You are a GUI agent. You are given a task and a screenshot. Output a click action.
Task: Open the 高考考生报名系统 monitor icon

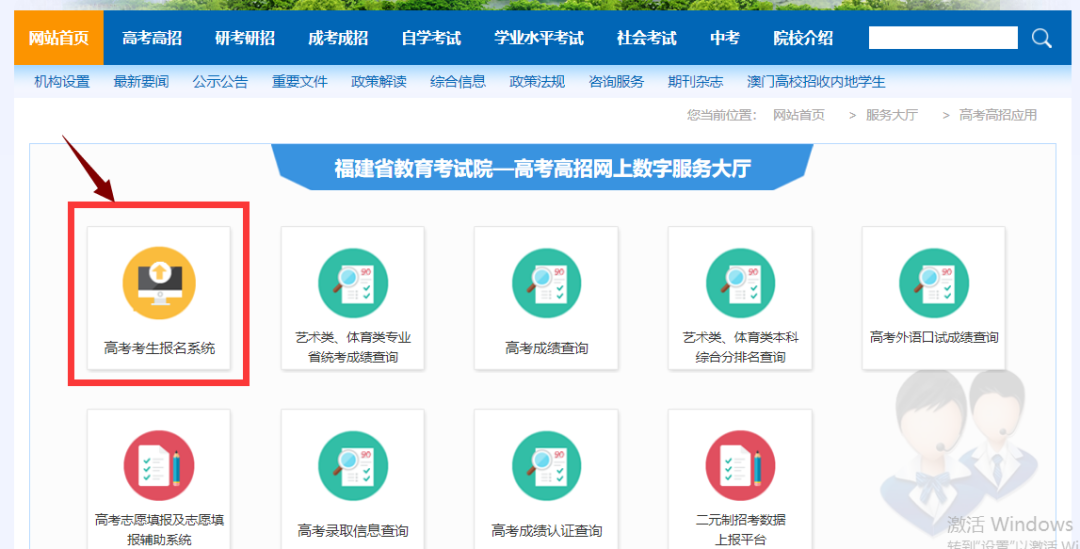click(x=159, y=283)
